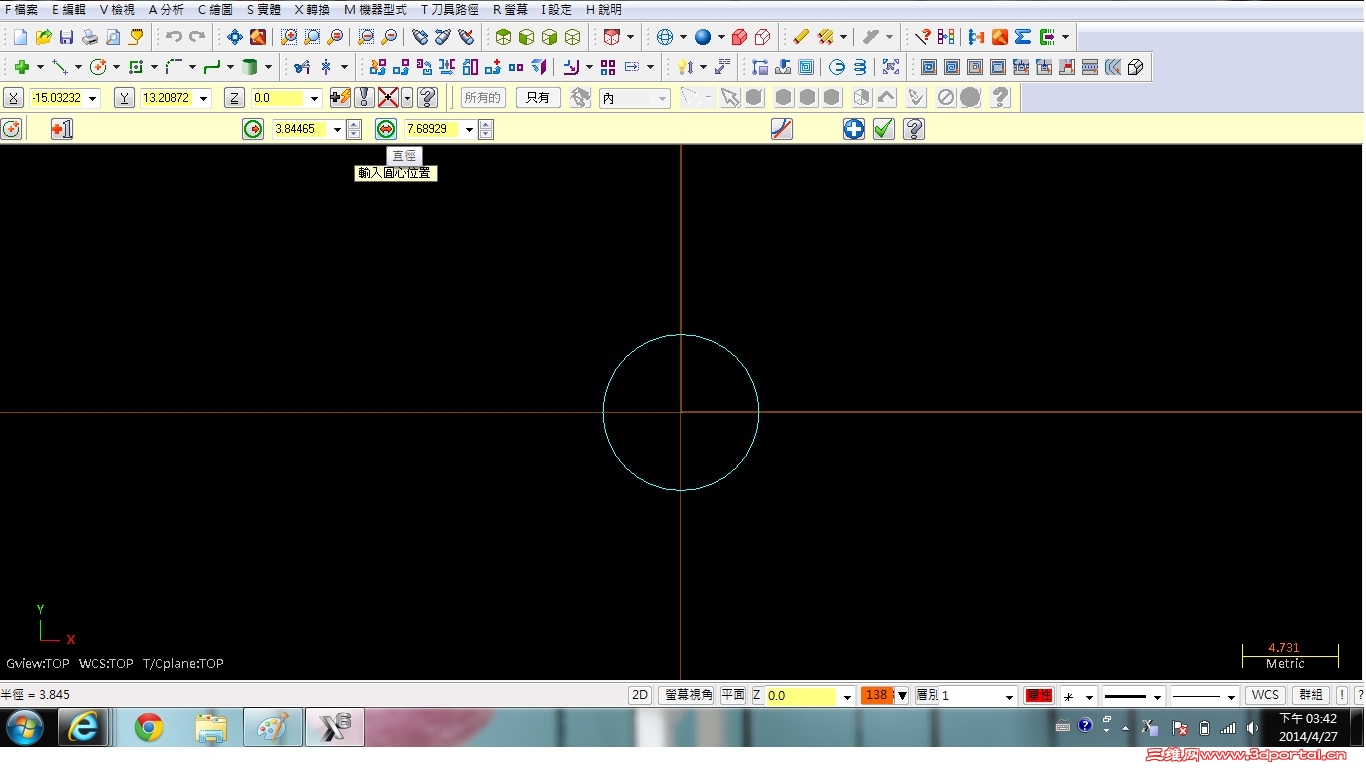
Task: Click the 平面 planes button
Action: click(x=733, y=695)
